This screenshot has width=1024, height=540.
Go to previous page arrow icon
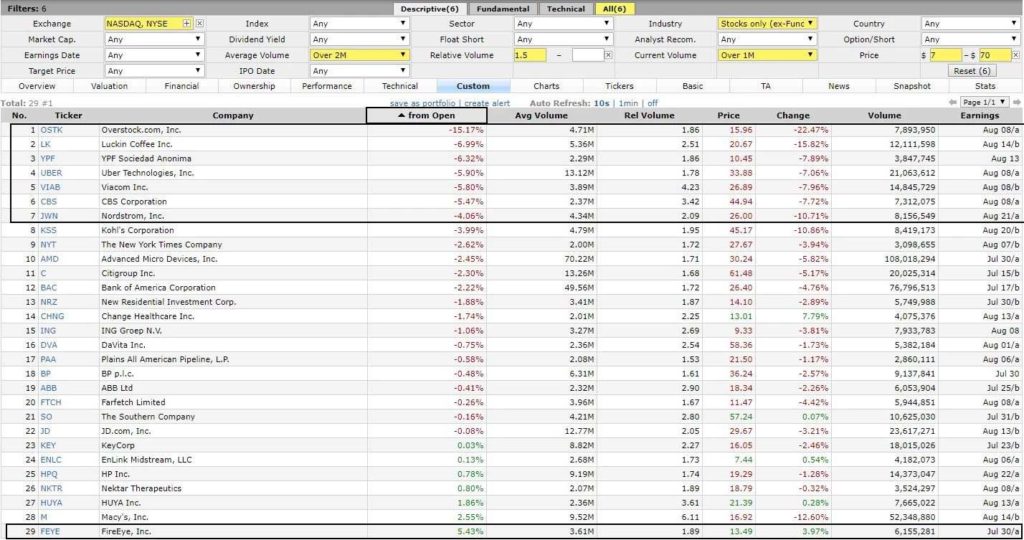[953, 103]
